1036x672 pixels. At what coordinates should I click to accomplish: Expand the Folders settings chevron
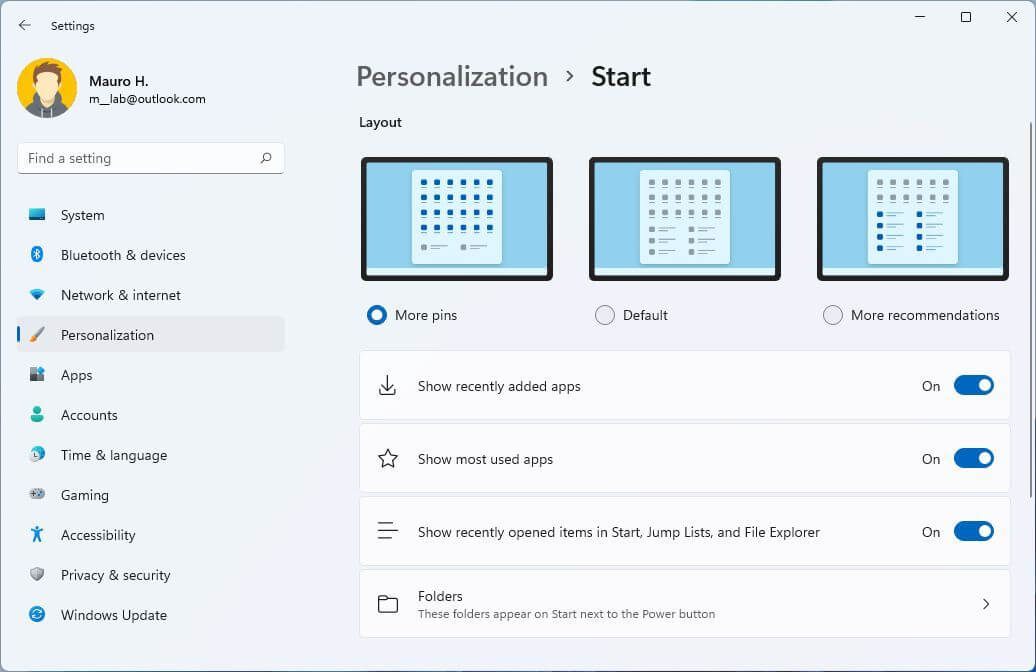[x=986, y=604]
